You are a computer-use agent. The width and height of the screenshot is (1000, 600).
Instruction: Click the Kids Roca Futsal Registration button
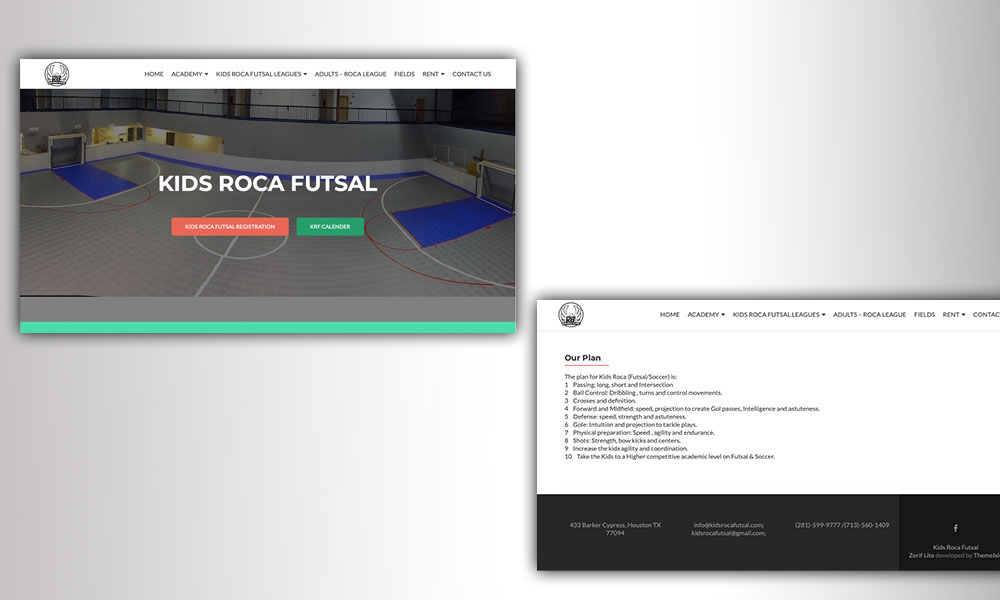point(230,226)
